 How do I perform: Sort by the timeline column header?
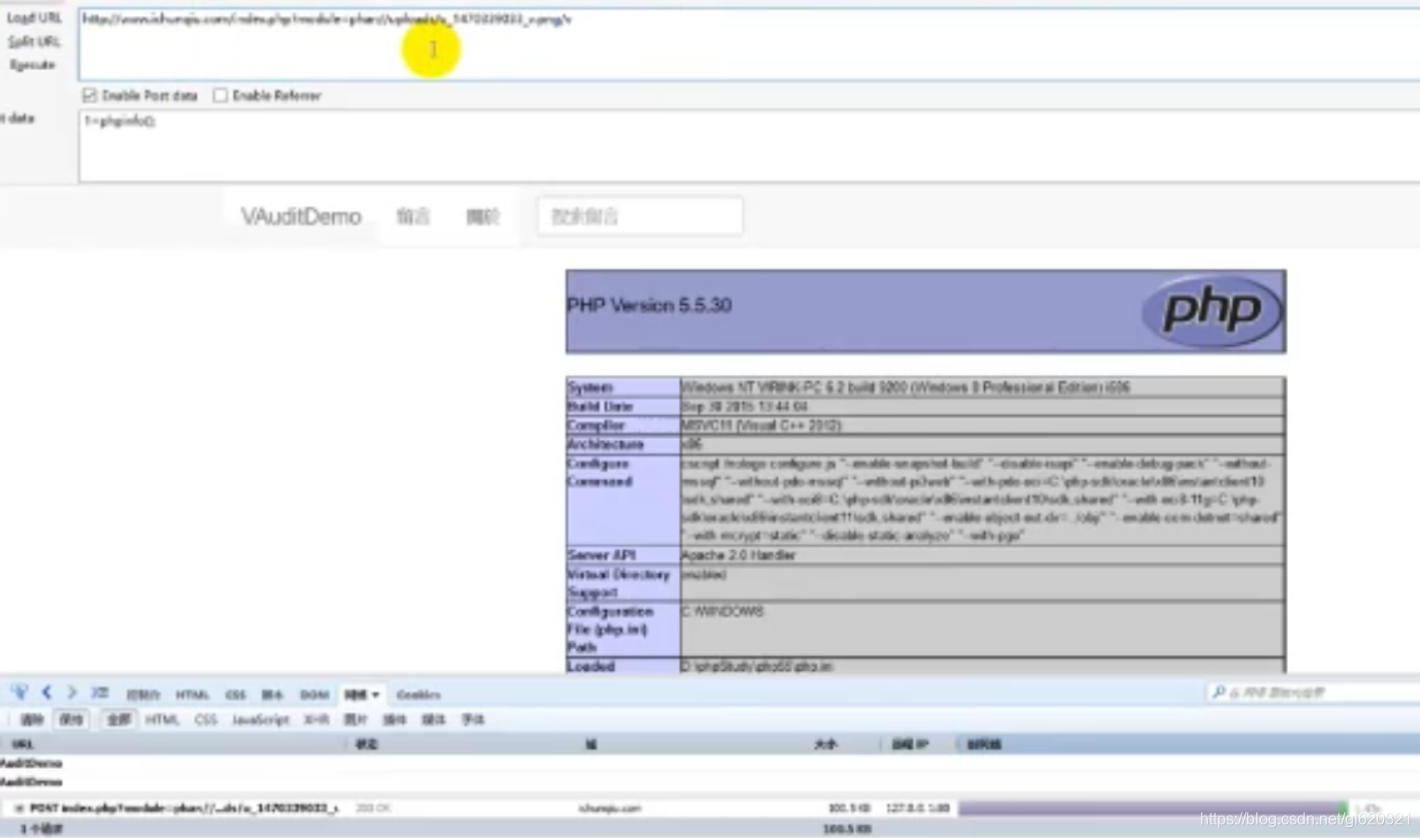pos(1188,745)
